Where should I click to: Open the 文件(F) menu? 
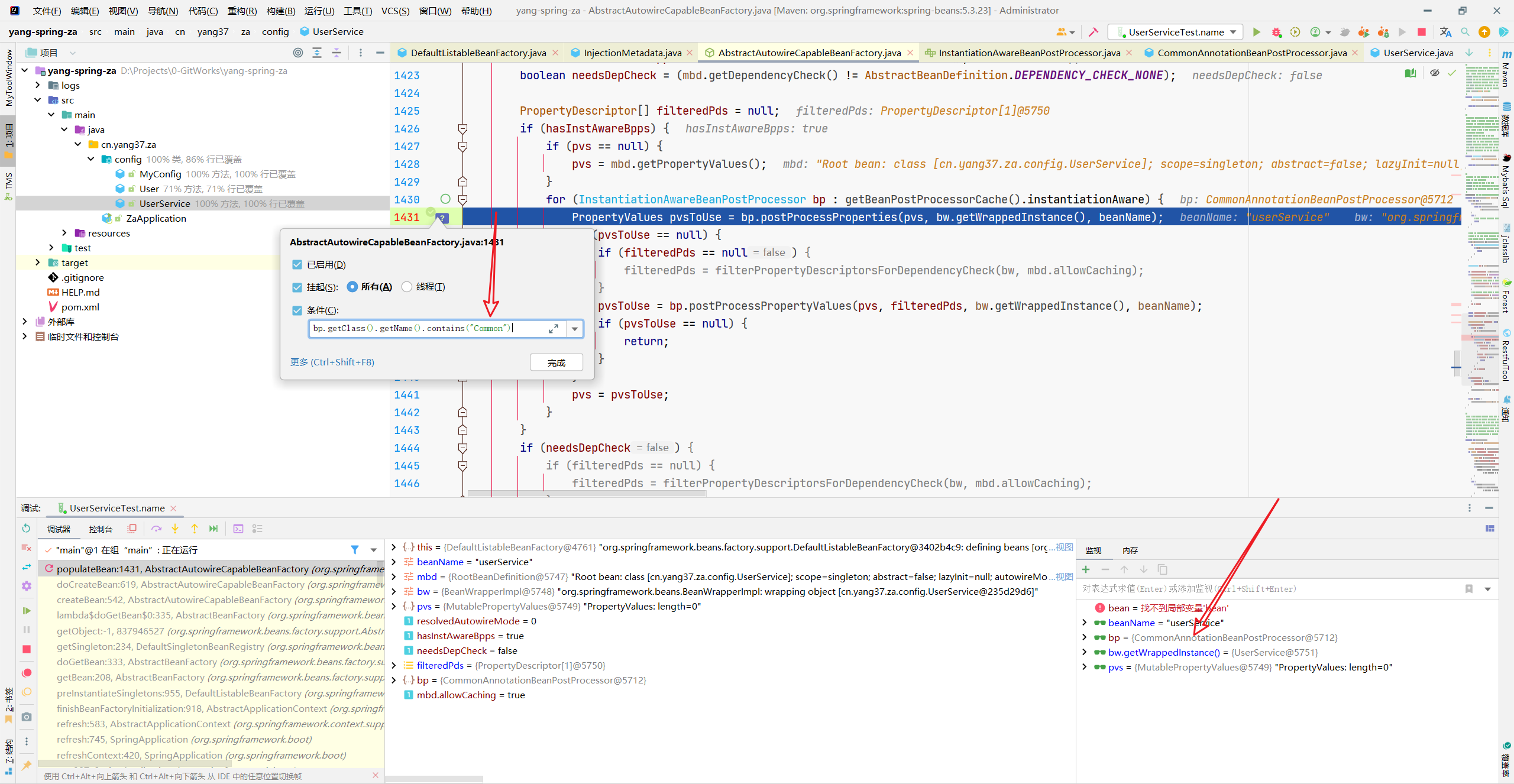coord(47,11)
